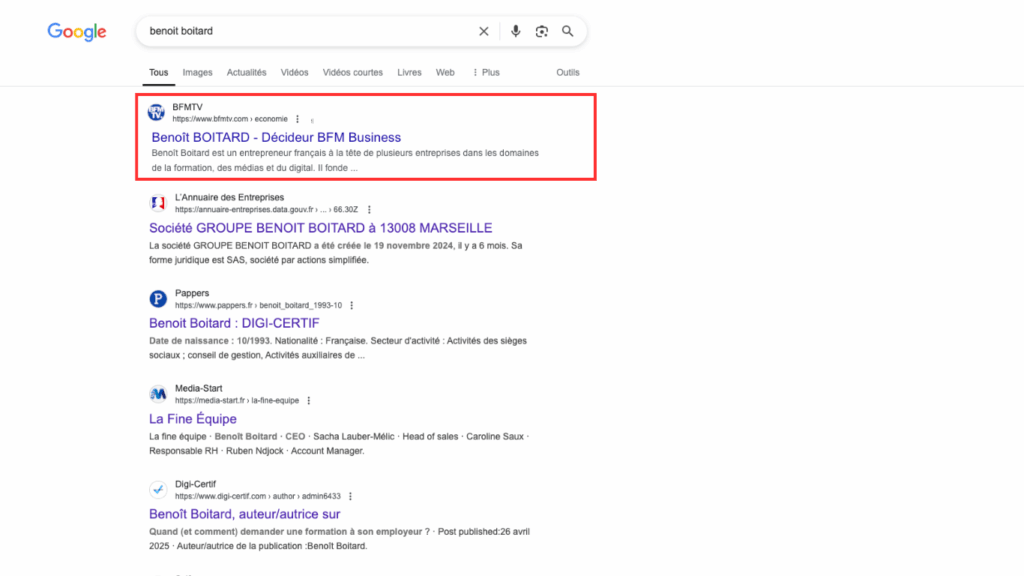Click the magnifying glass search icon
The height and width of the screenshot is (576, 1024).
(x=568, y=31)
